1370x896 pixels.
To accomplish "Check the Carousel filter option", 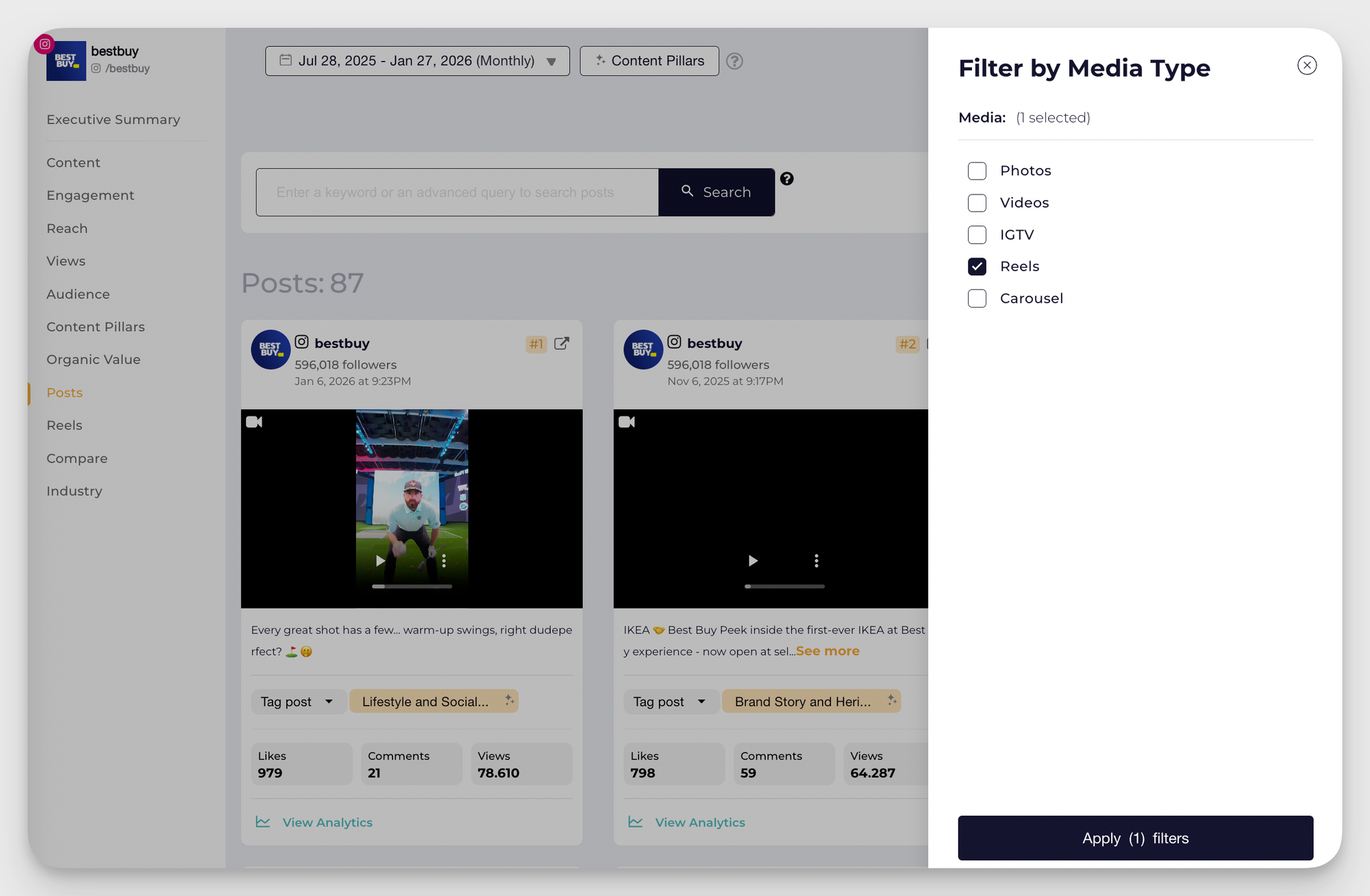I will pos(977,298).
